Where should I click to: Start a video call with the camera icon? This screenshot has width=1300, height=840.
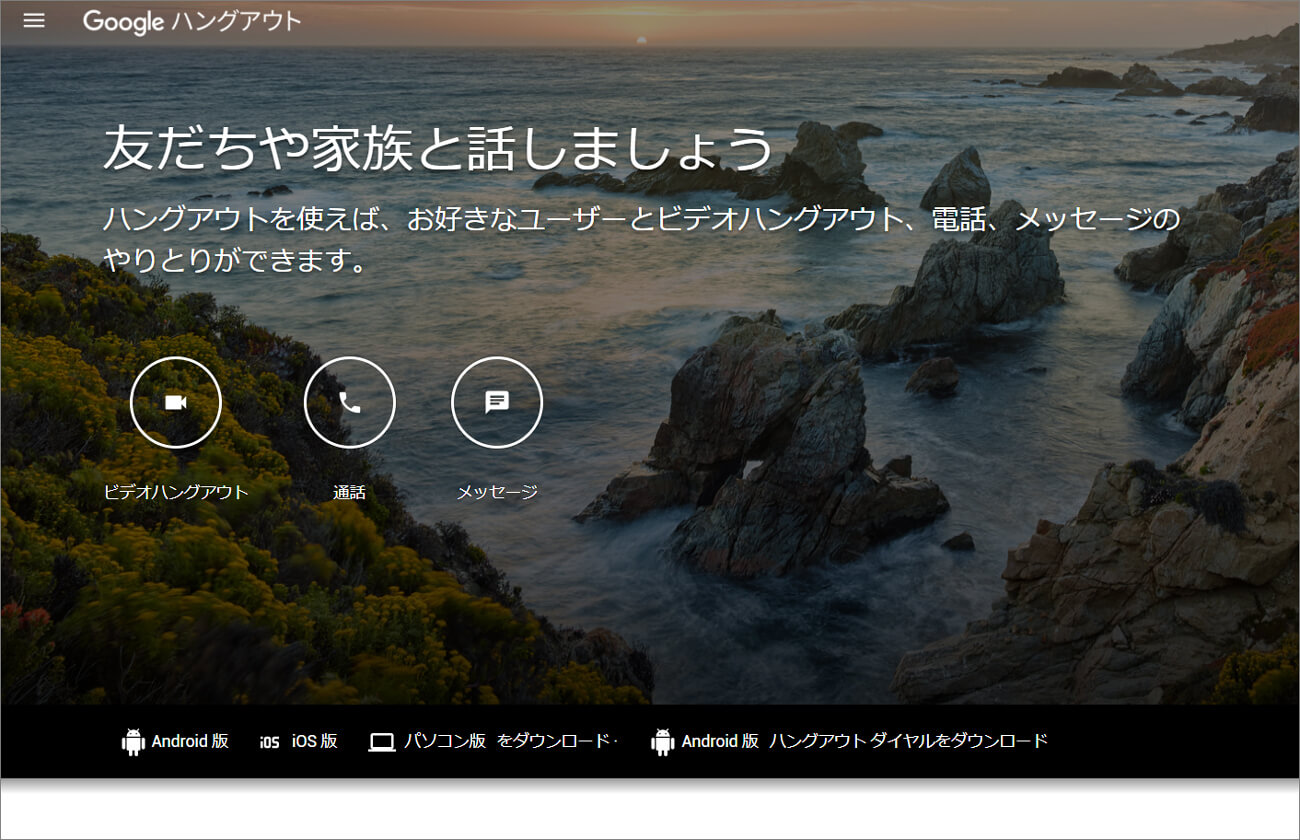pos(176,402)
